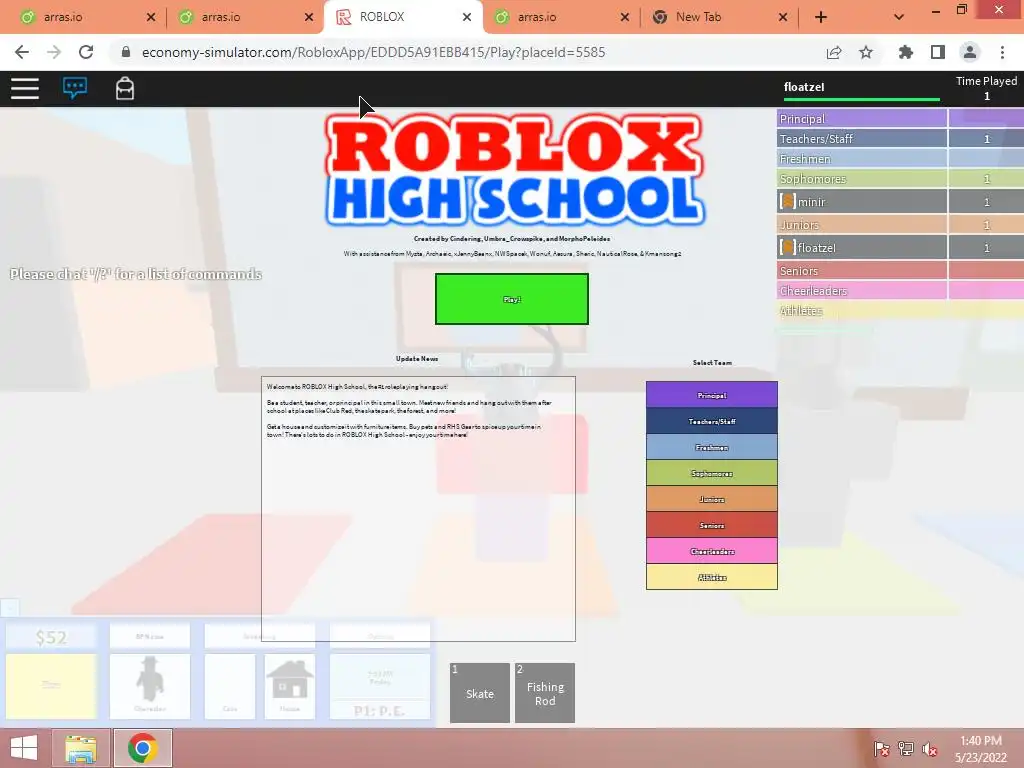Click the address bar lock icon
Viewport: 1024px width, 768px height.
(x=126, y=52)
